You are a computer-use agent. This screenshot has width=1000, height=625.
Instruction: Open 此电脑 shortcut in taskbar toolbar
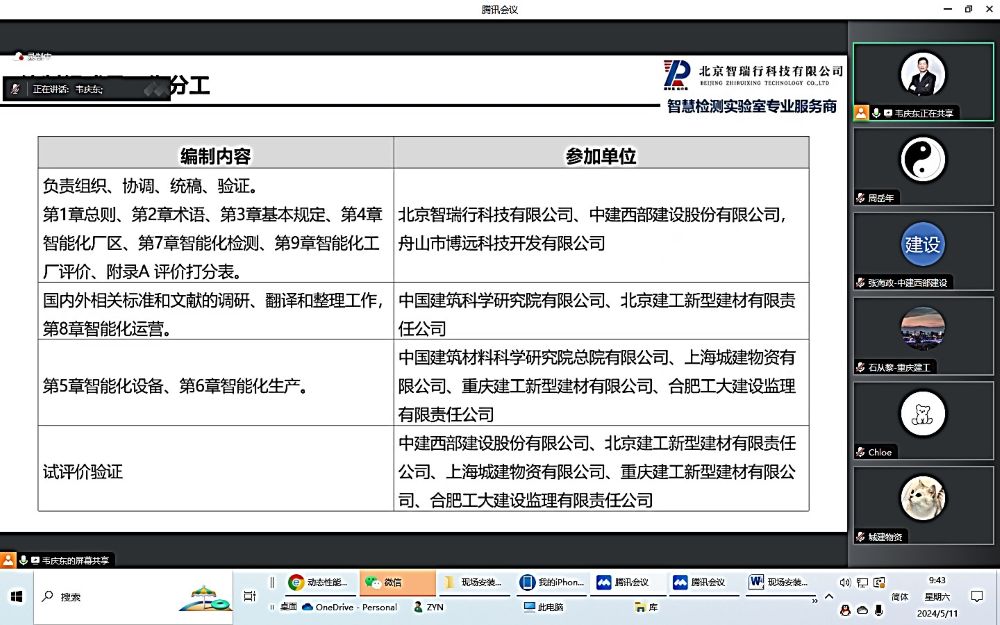(x=543, y=607)
